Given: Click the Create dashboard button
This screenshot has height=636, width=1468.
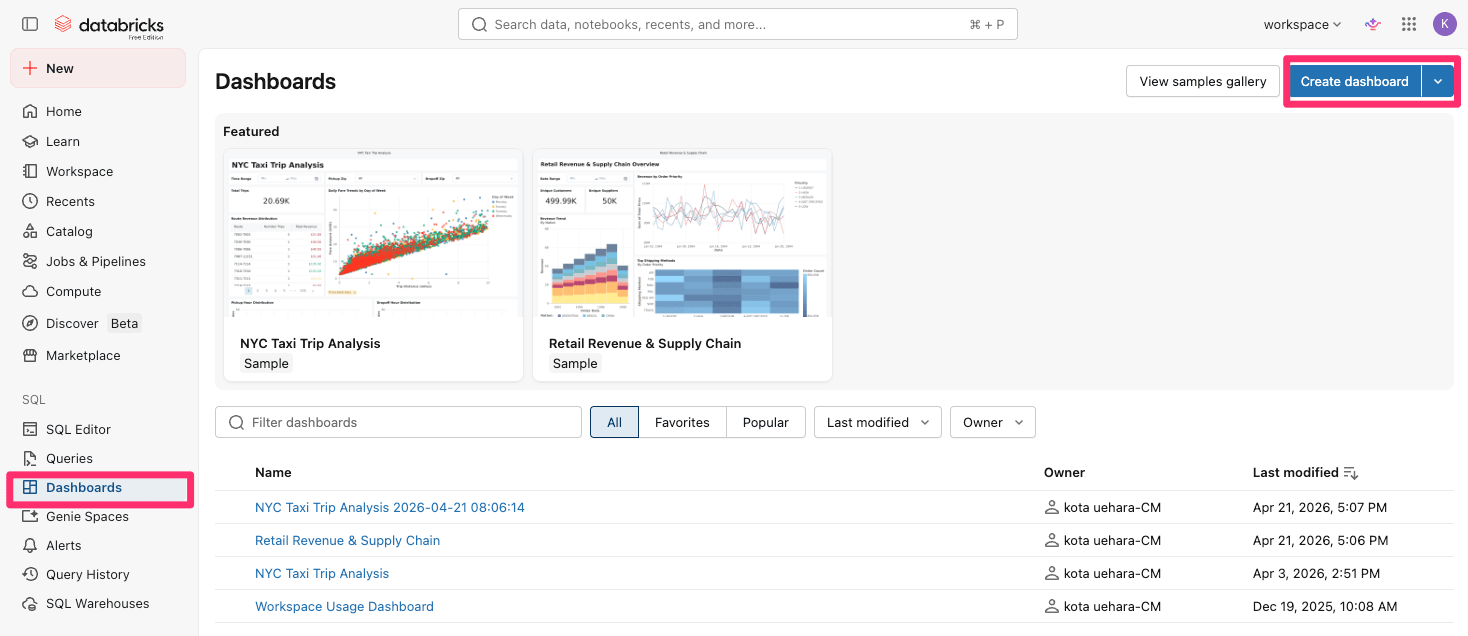Looking at the screenshot, I should (x=1355, y=81).
